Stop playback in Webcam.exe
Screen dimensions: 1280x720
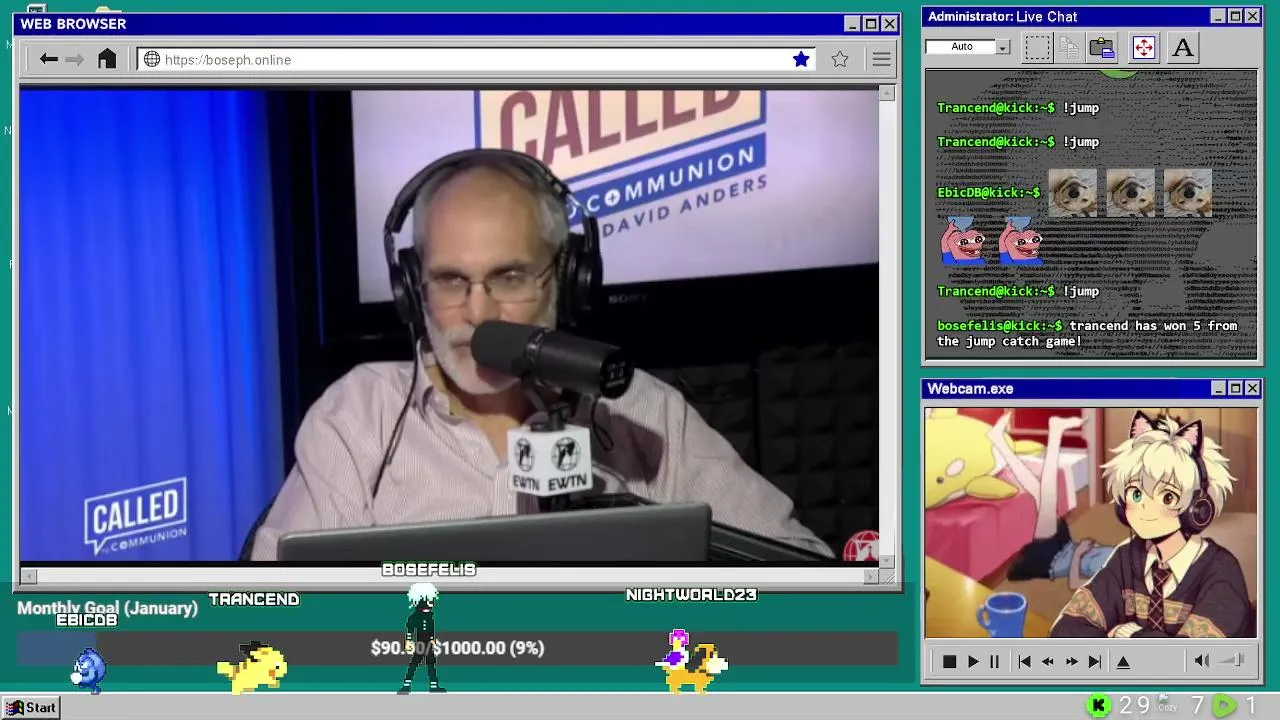tap(949, 661)
